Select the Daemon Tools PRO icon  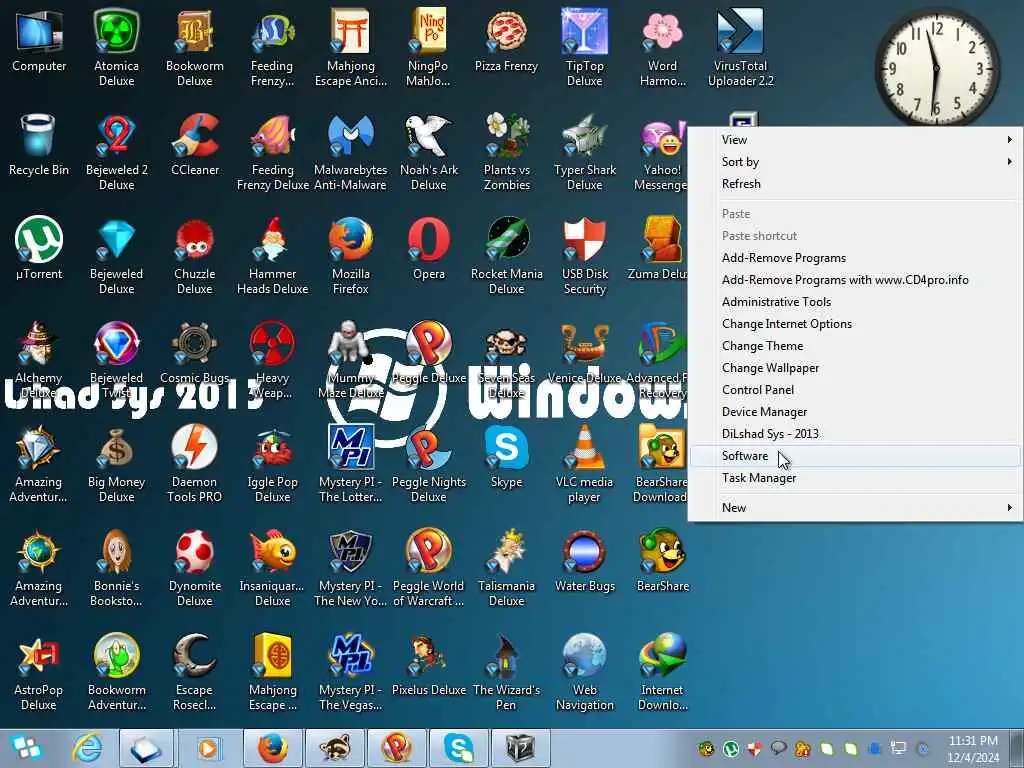(x=195, y=464)
